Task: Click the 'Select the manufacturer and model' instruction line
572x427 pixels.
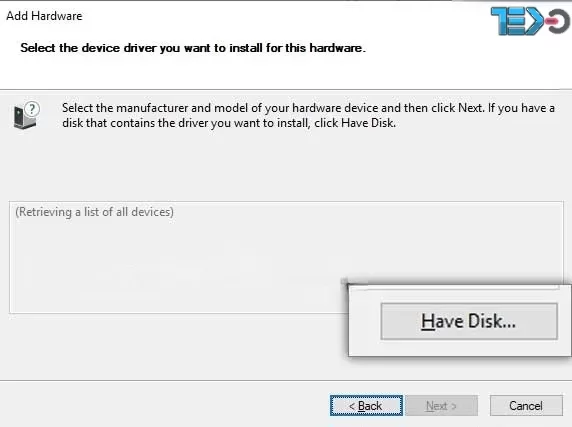Action: tap(308, 108)
